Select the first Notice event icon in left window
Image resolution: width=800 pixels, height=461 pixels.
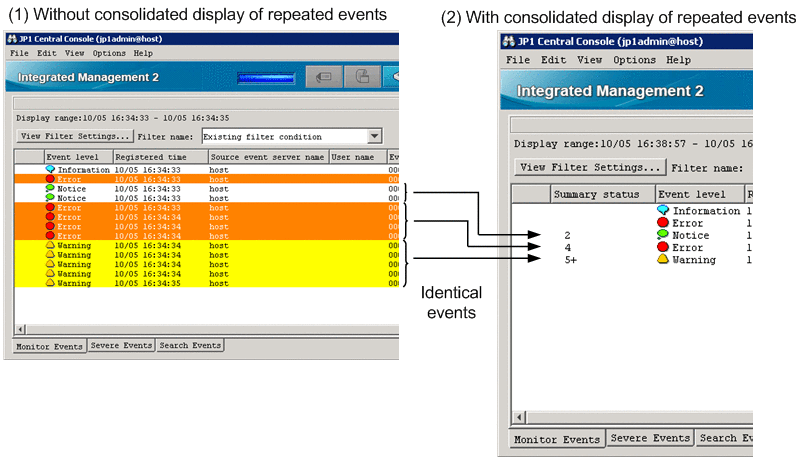(x=50, y=188)
